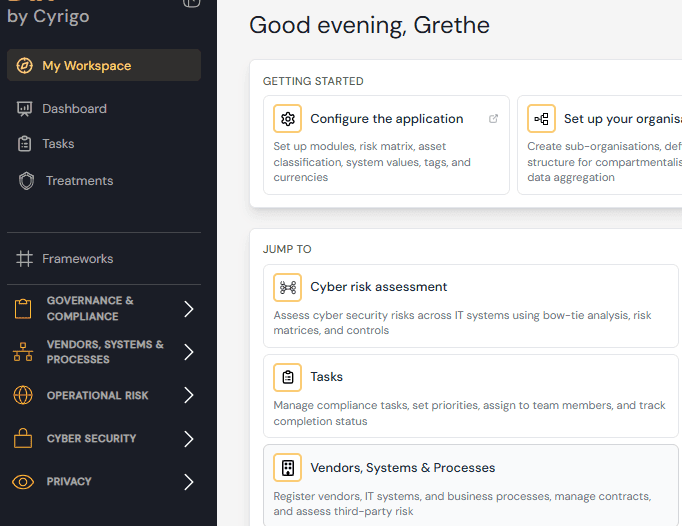The width and height of the screenshot is (682, 526).
Task: Expand the Governance & Compliance chevron
Action: pyautogui.click(x=188, y=309)
